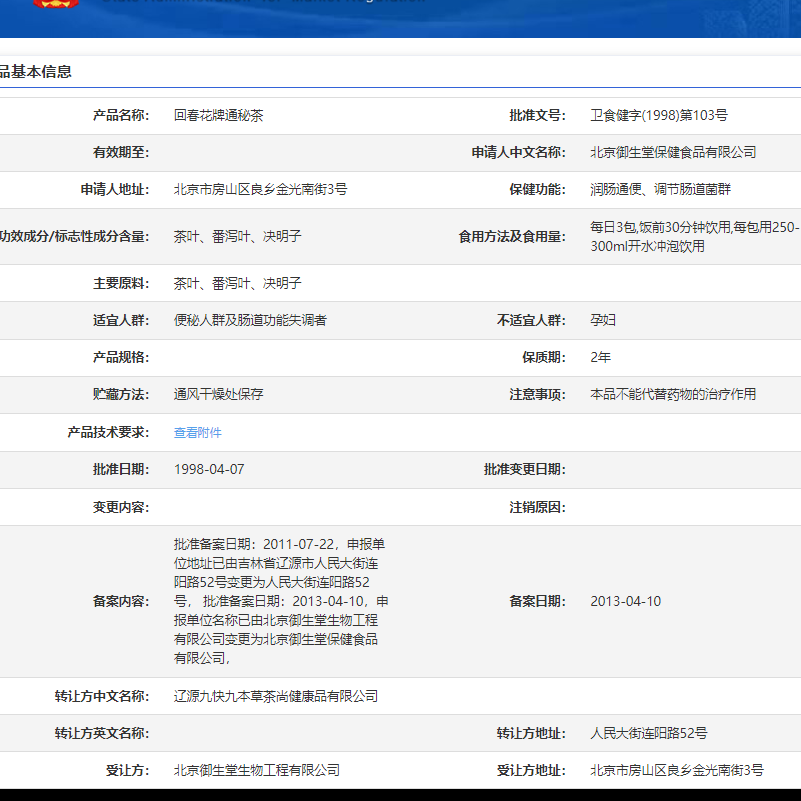Click the national emblem logo
The height and width of the screenshot is (801, 801).
pyautogui.click(x=55, y=5)
